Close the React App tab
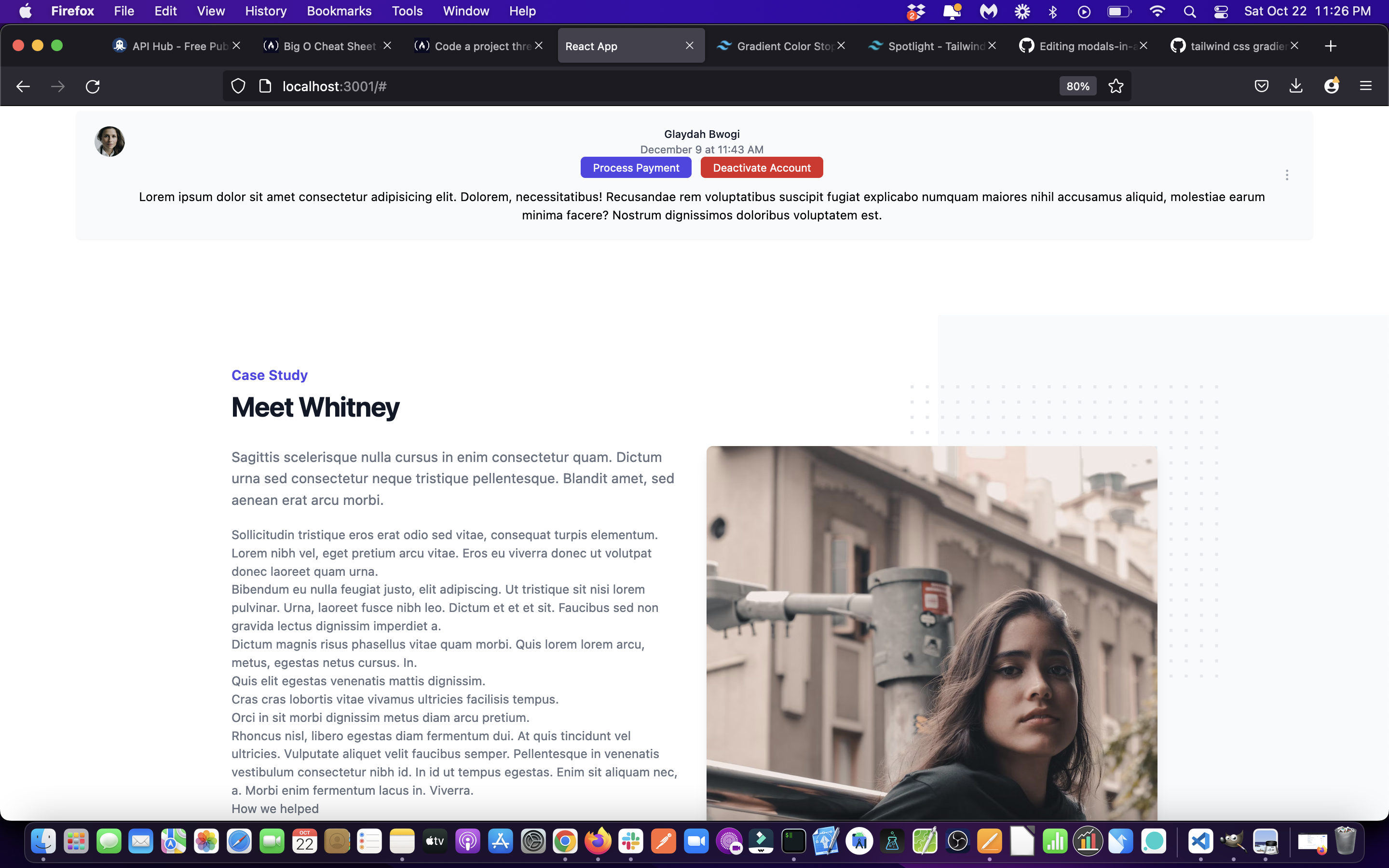The width and height of the screenshot is (1389, 868). tap(689, 45)
